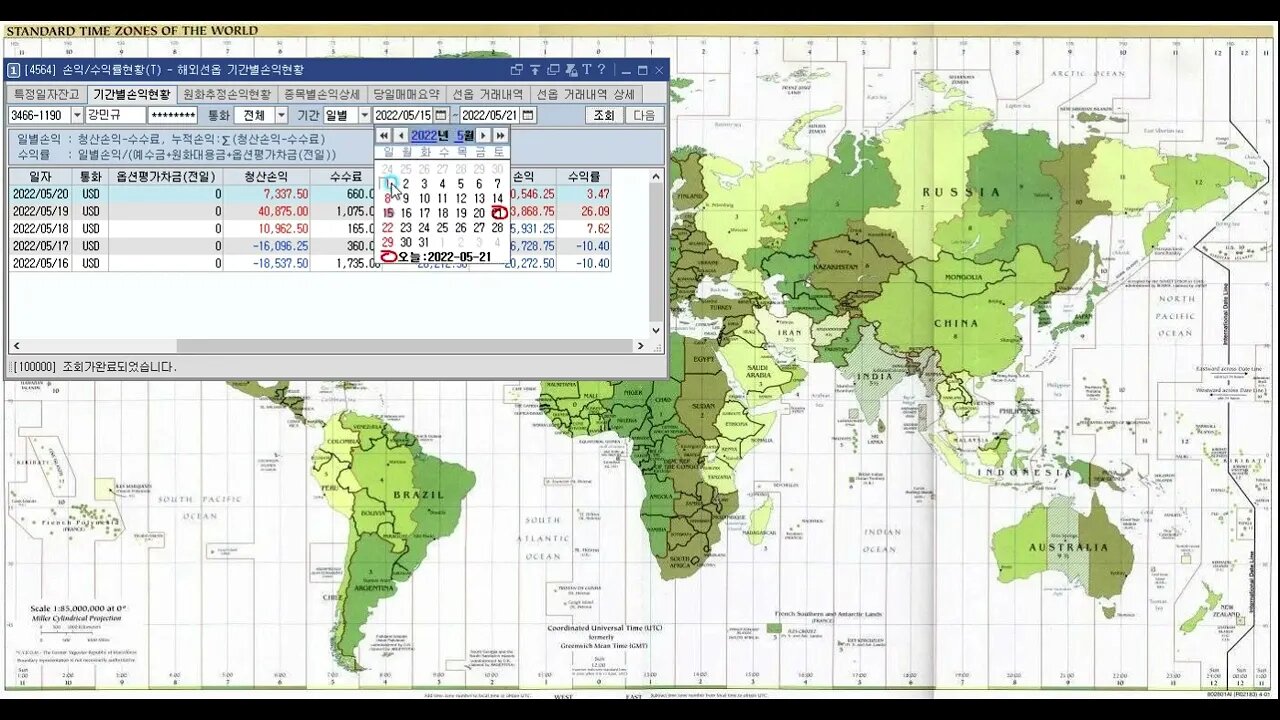Expand the 통화 currency dropdown
The height and width of the screenshot is (720, 1280).
tap(281, 115)
